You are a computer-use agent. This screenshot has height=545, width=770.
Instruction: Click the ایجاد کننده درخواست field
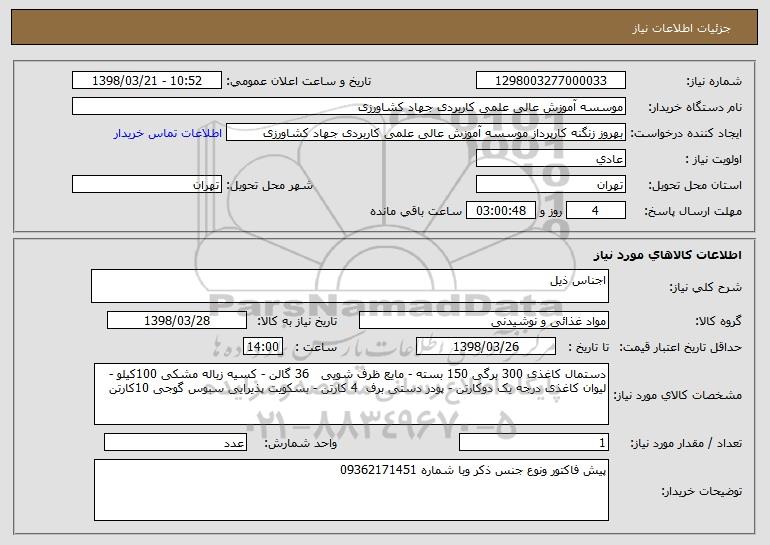click(426, 133)
